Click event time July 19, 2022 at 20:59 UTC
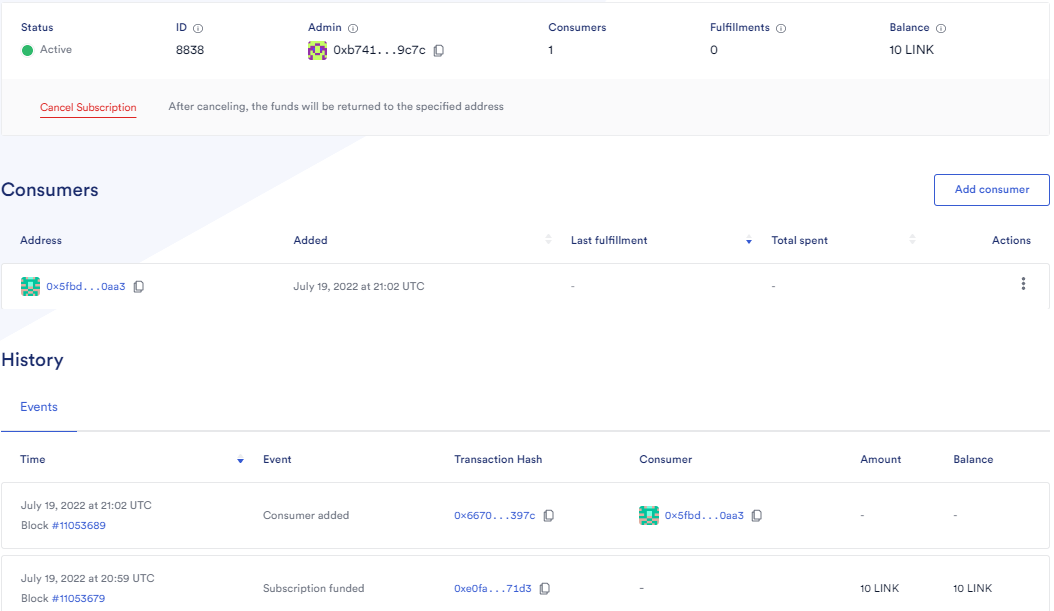 87,579
